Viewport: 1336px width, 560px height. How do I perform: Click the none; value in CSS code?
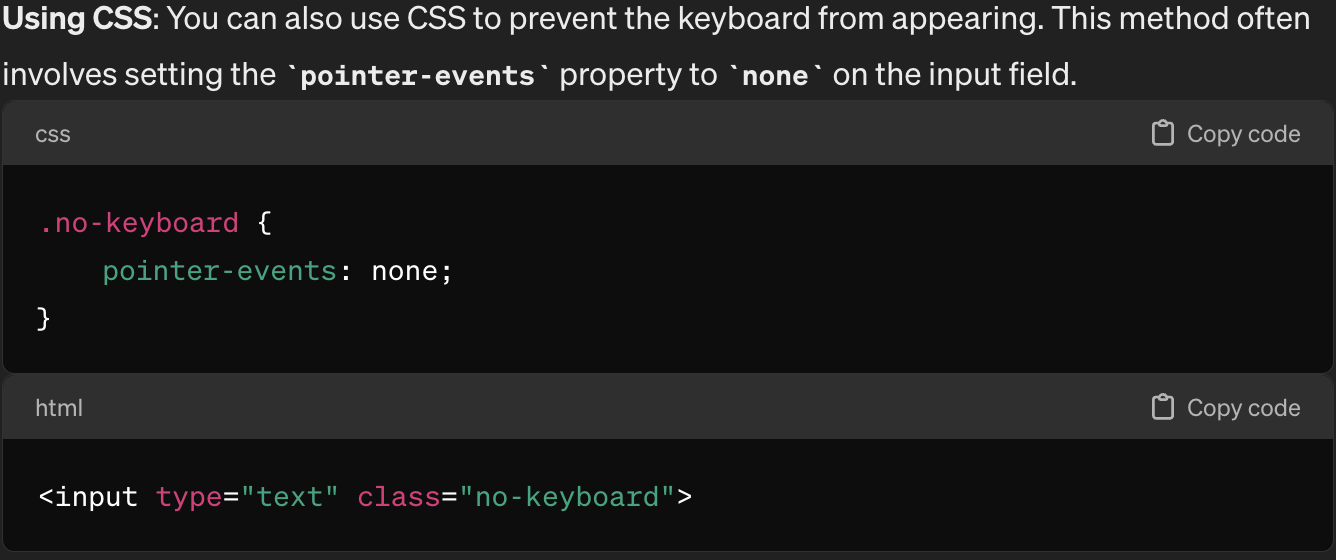412,271
